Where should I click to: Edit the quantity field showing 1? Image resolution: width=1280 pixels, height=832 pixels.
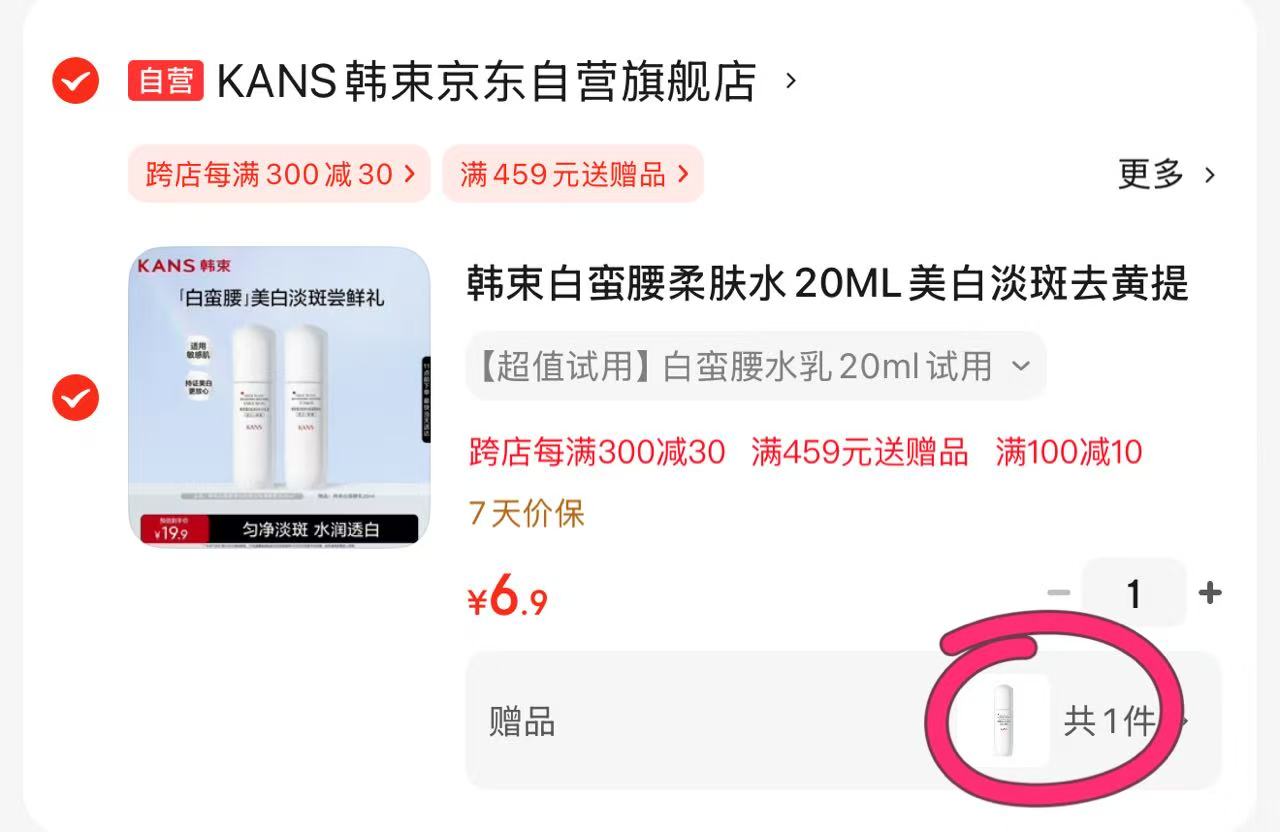pos(1134,593)
